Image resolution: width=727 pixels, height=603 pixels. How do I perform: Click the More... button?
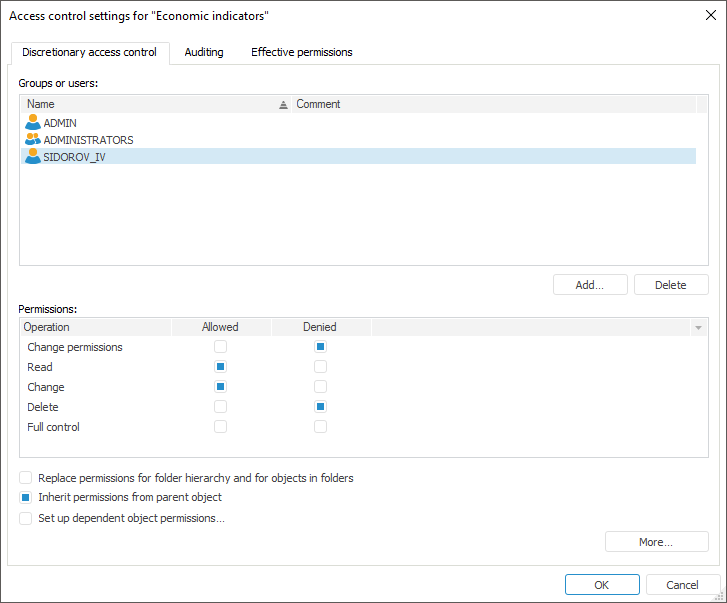pos(656,542)
